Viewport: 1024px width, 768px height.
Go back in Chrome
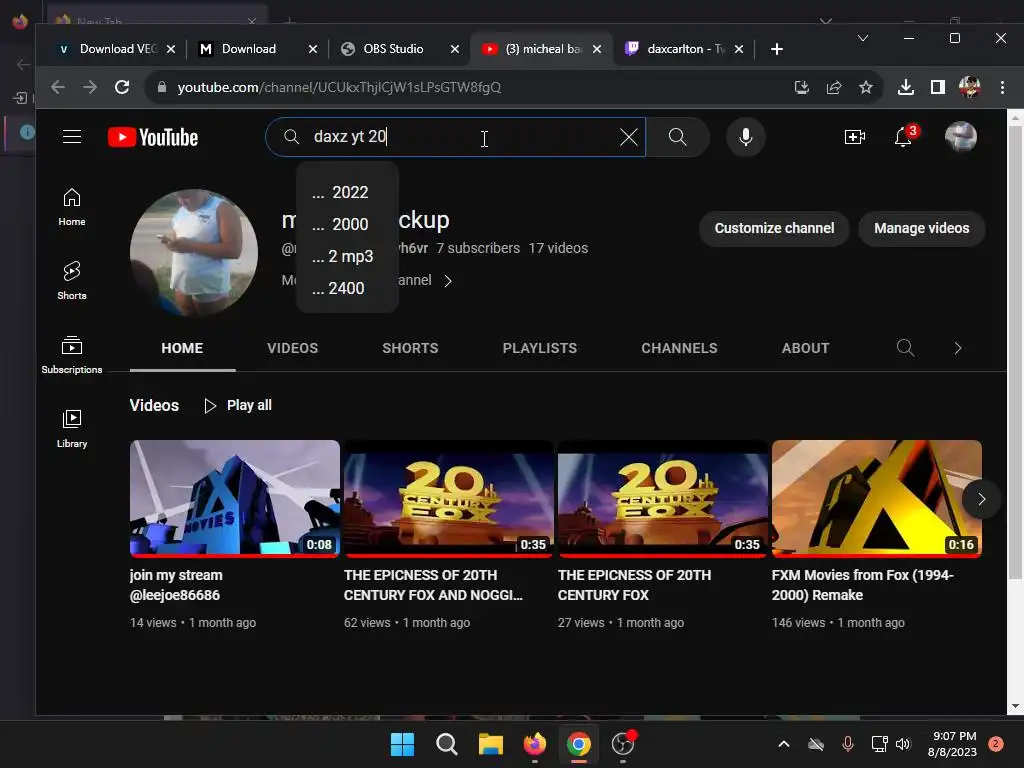[x=57, y=87]
